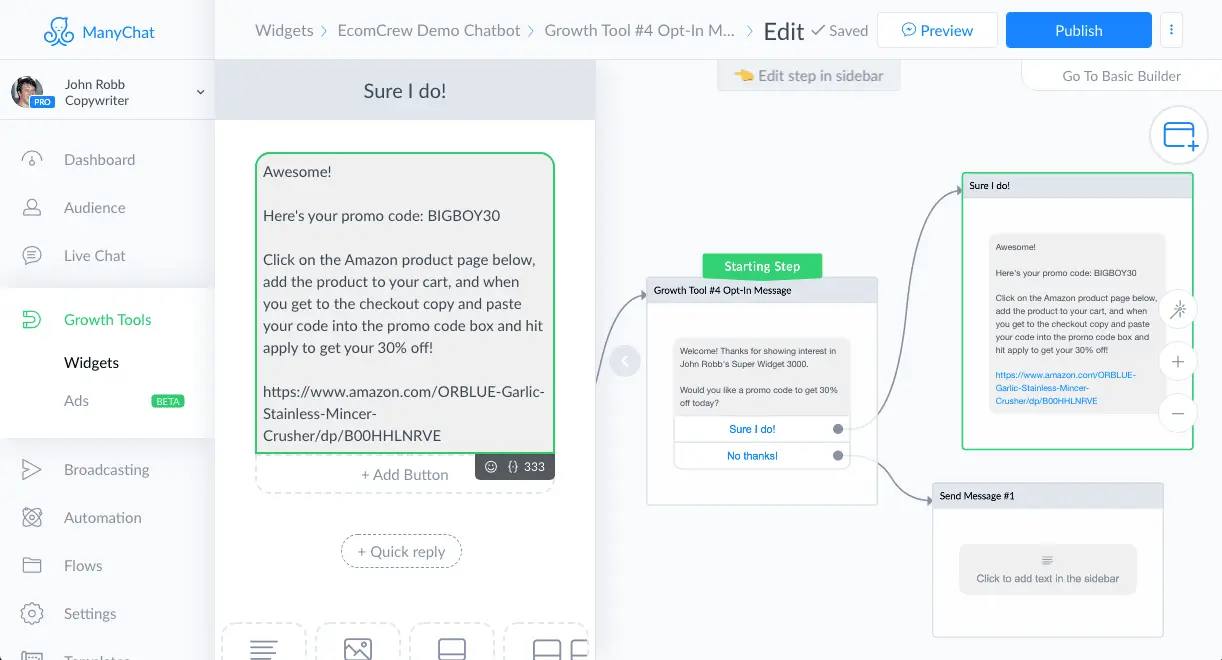Click the No thanks! connector dot
This screenshot has height=660, width=1222.
pyautogui.click(x=838, y=456)
